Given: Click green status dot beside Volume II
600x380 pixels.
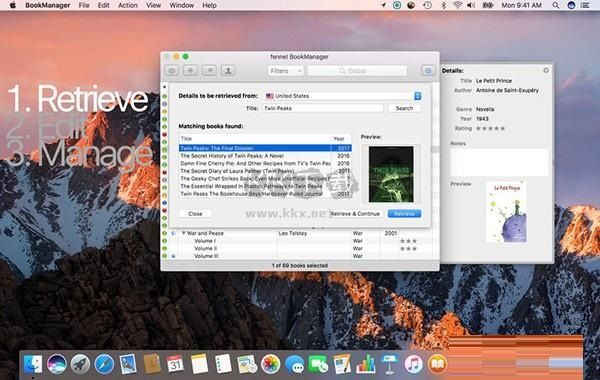Looking at the screenshot, I should [x=165, y=248].
